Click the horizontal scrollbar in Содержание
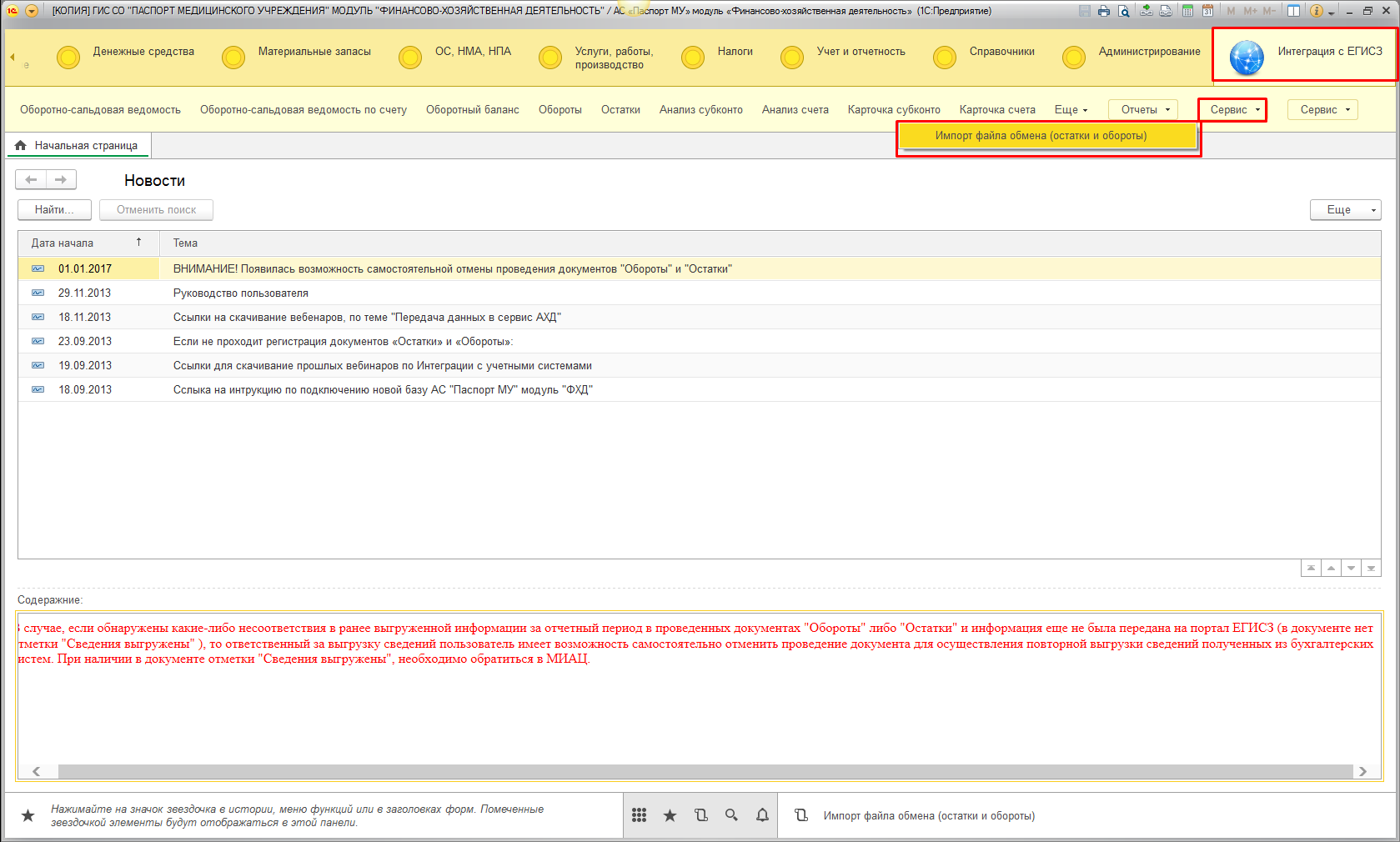This screenshot has width=1400, height=842. tap(700, 771)
